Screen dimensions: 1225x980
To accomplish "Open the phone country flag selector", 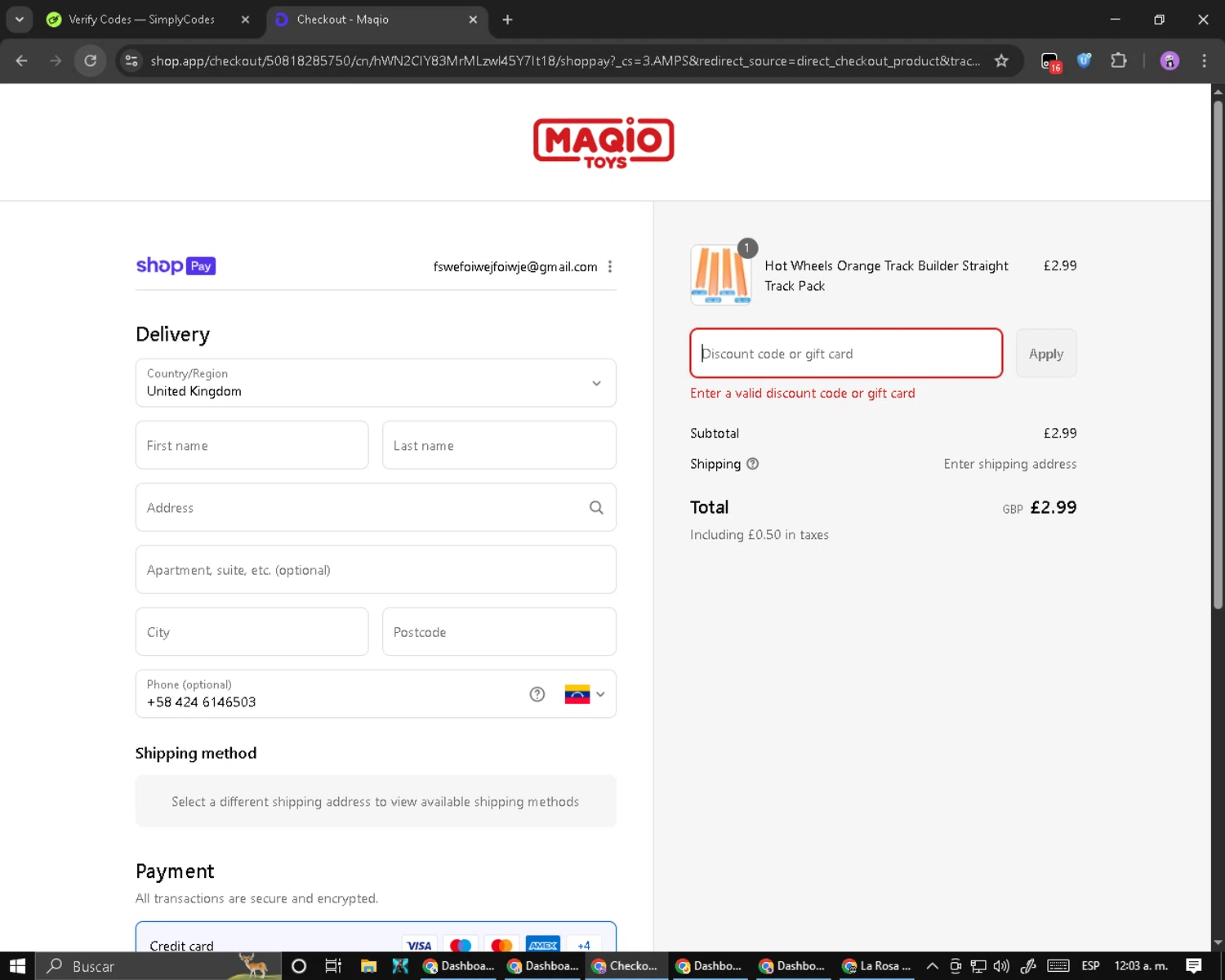I will pos(585,694).
